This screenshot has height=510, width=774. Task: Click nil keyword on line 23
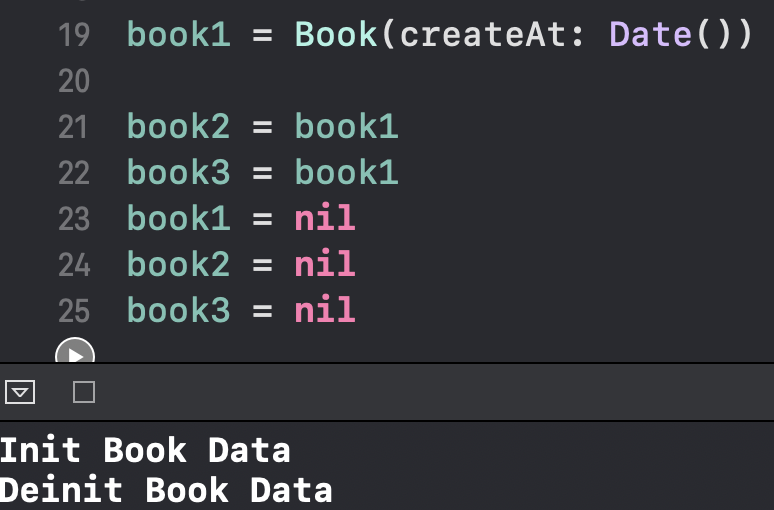tap(325, 218)
